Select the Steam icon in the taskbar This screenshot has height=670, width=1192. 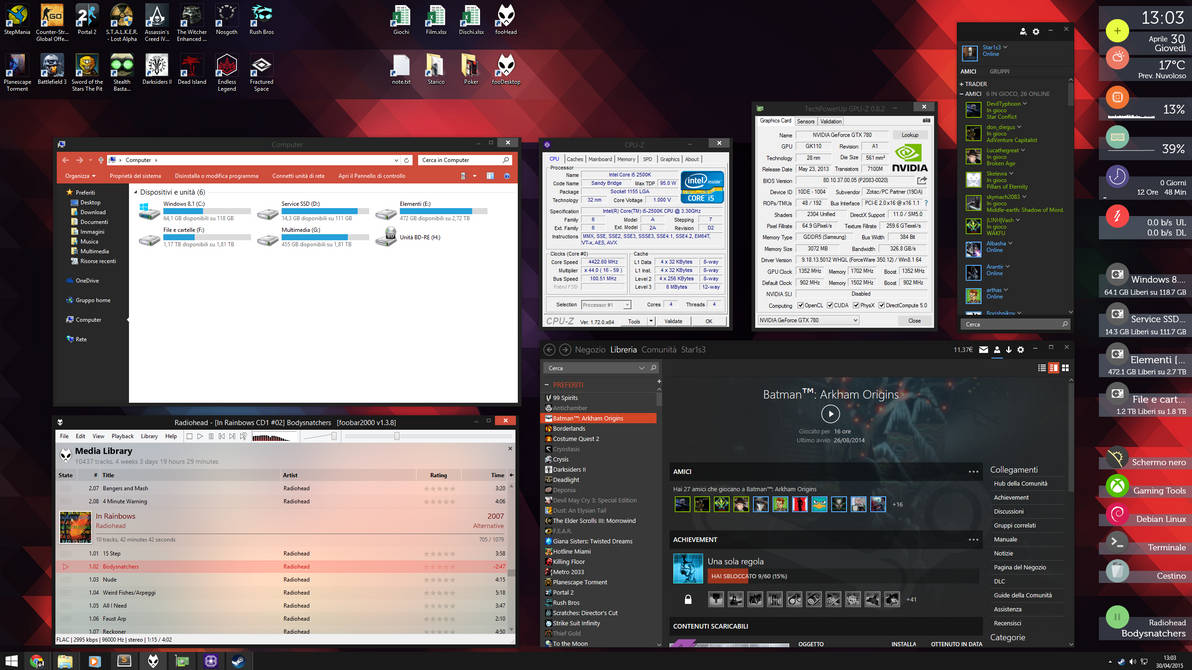[236, 660]
